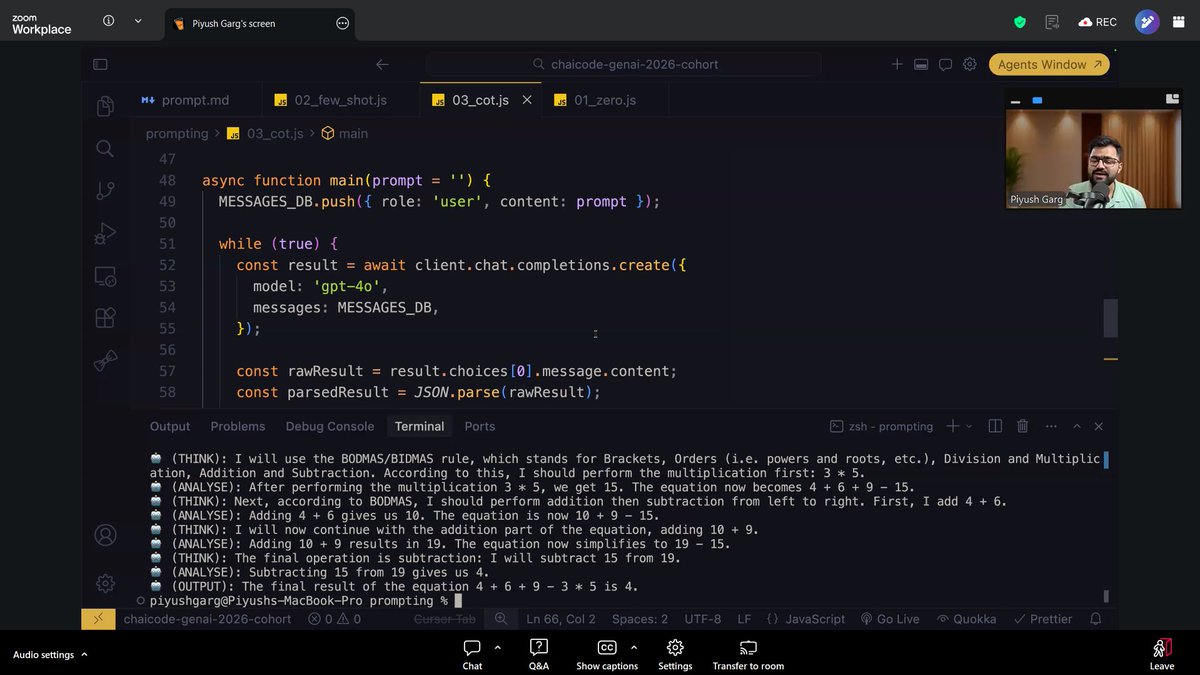This screenshot has height=675, width=1200.
Task: Click the main symbol breadcrumb
Action: (344, 133)
